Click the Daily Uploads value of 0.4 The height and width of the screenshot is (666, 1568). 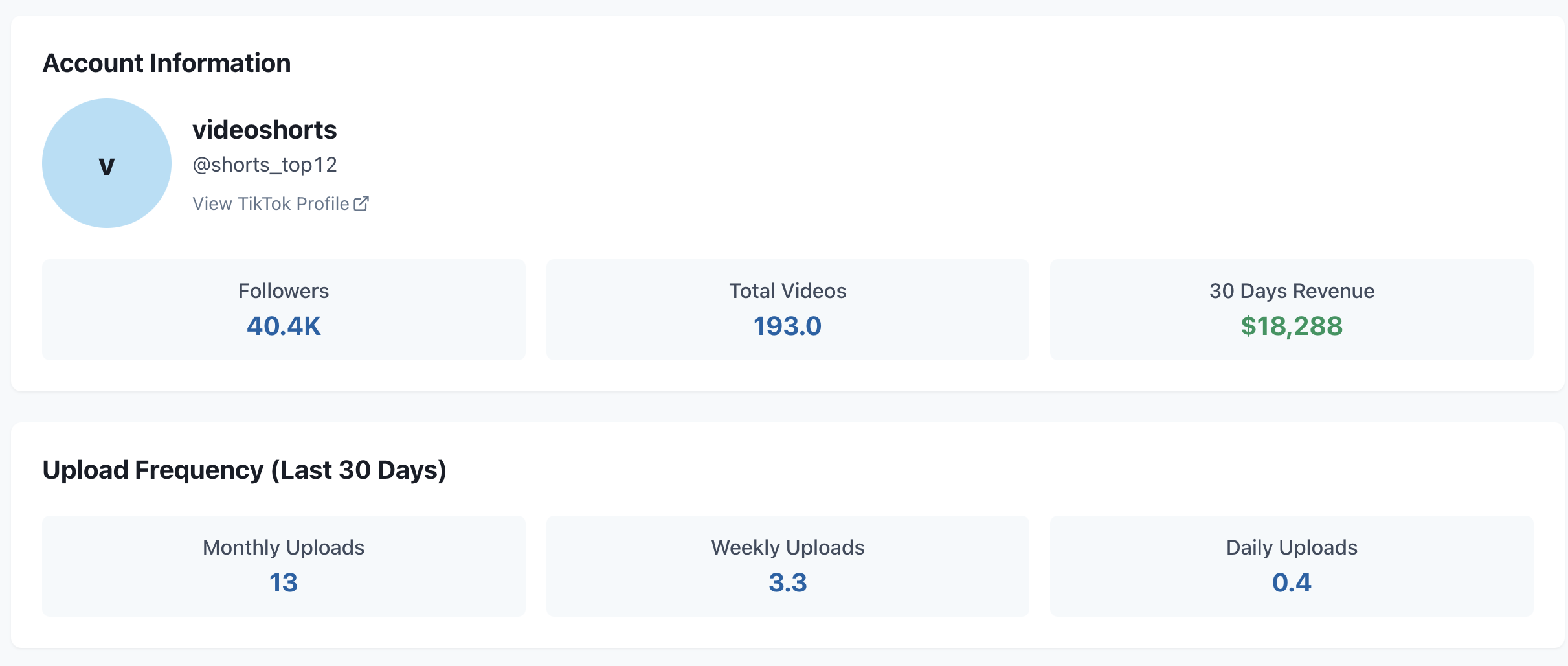(x=1292, y=582)
